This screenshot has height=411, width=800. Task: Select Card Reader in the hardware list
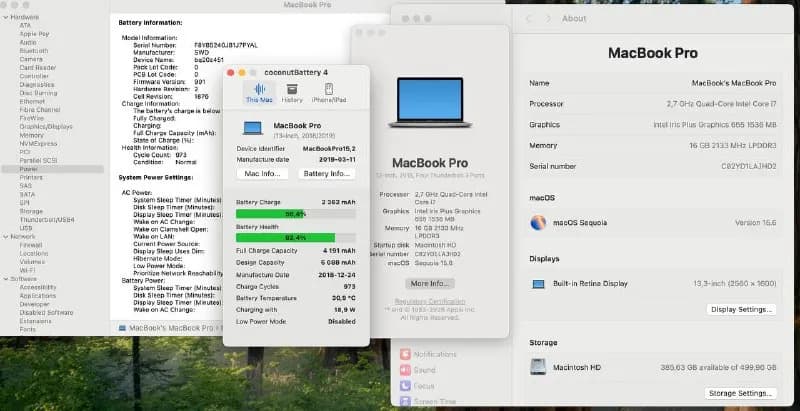point(38,68)
